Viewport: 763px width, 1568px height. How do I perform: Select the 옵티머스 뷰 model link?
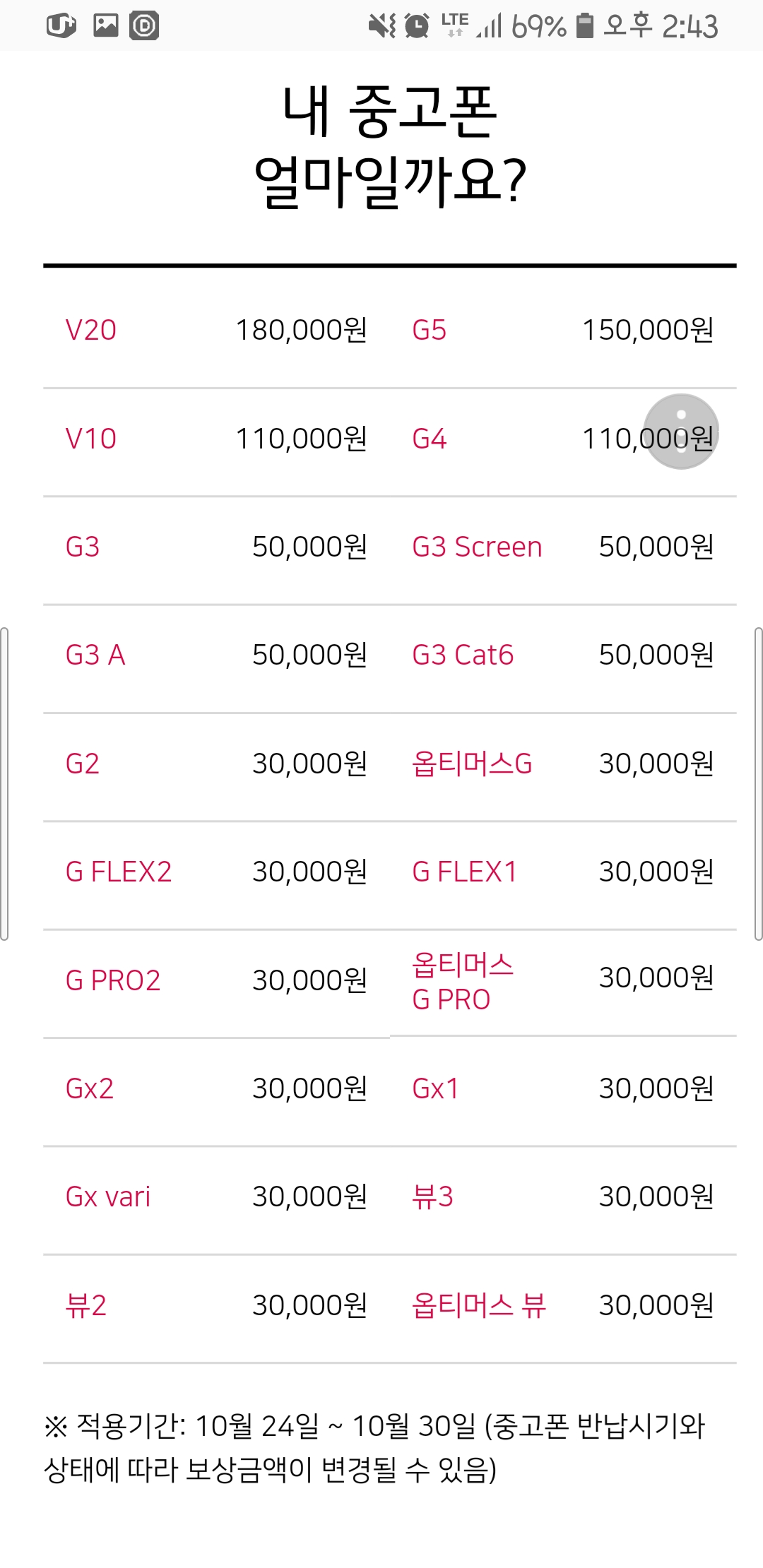(479, 1305)
